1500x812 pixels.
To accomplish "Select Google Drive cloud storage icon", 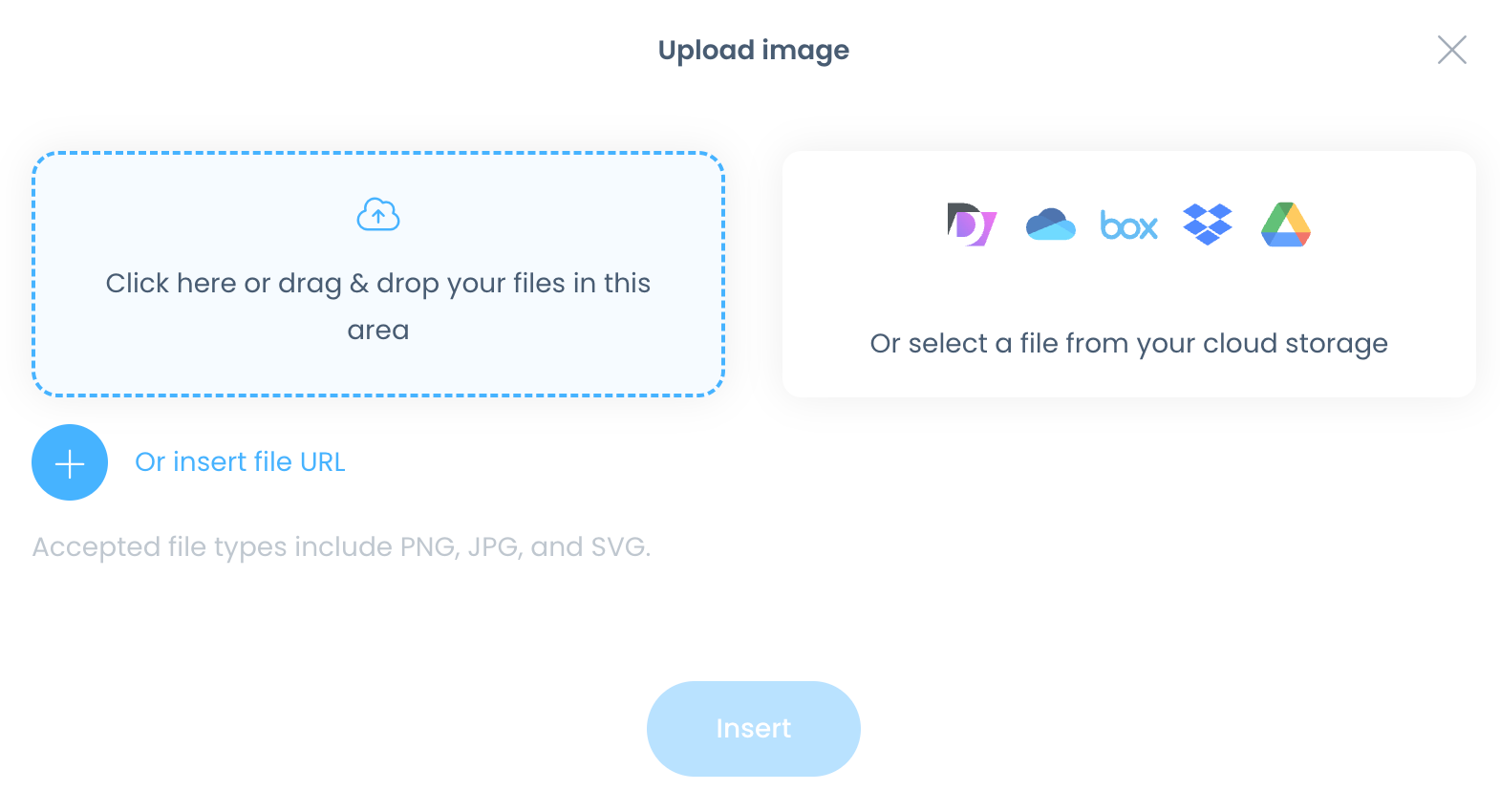I will click(1285, 224).
